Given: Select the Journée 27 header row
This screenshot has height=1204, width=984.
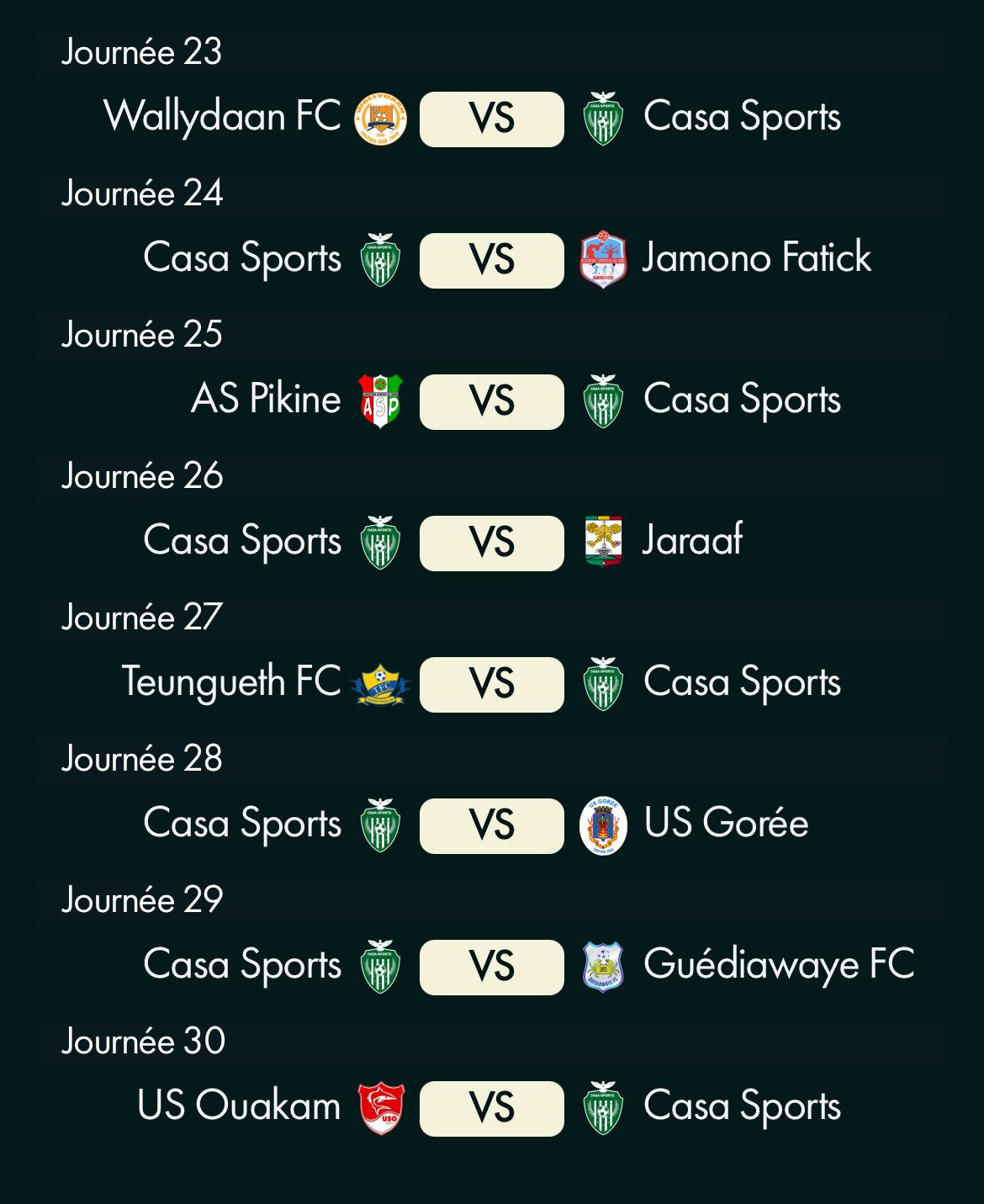Looking at the screenshot, I should tap(492, 618).
